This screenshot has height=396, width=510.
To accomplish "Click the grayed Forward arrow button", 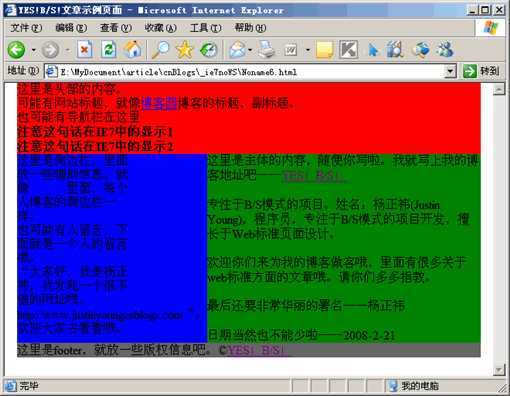I will (51, 50).
